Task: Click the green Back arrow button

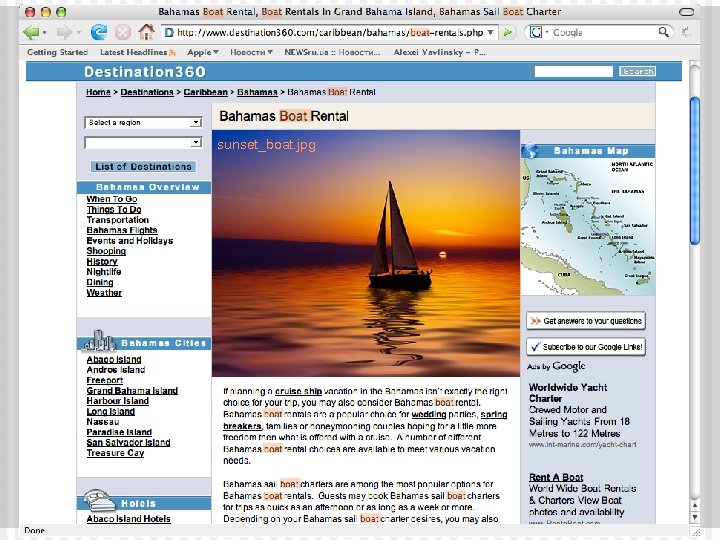Action: 31,33
